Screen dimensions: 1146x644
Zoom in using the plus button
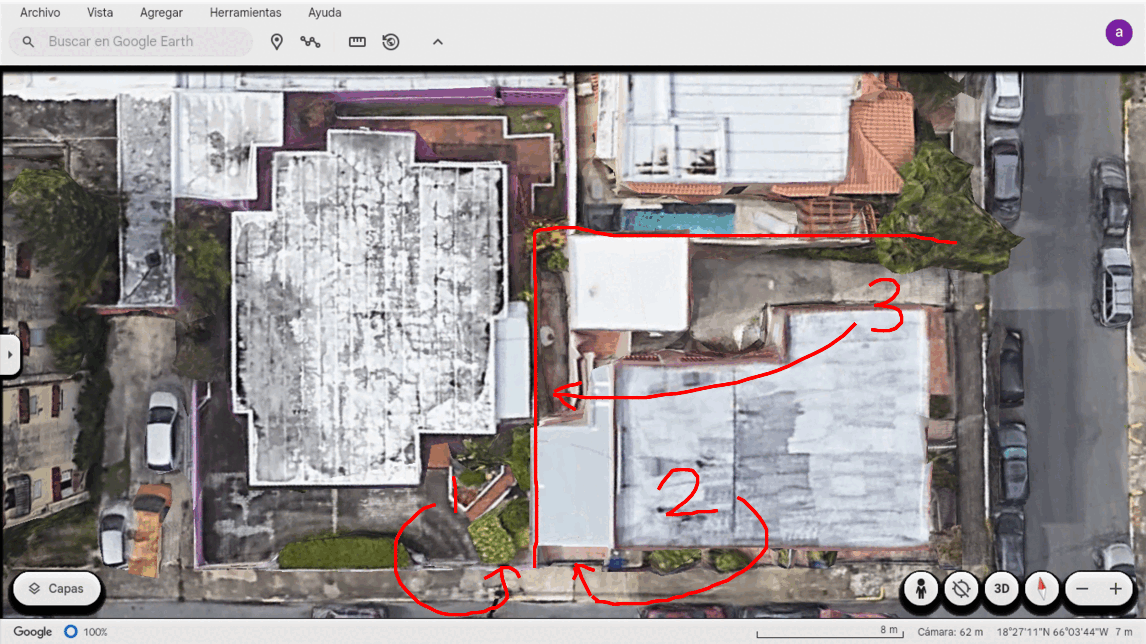1115,589
